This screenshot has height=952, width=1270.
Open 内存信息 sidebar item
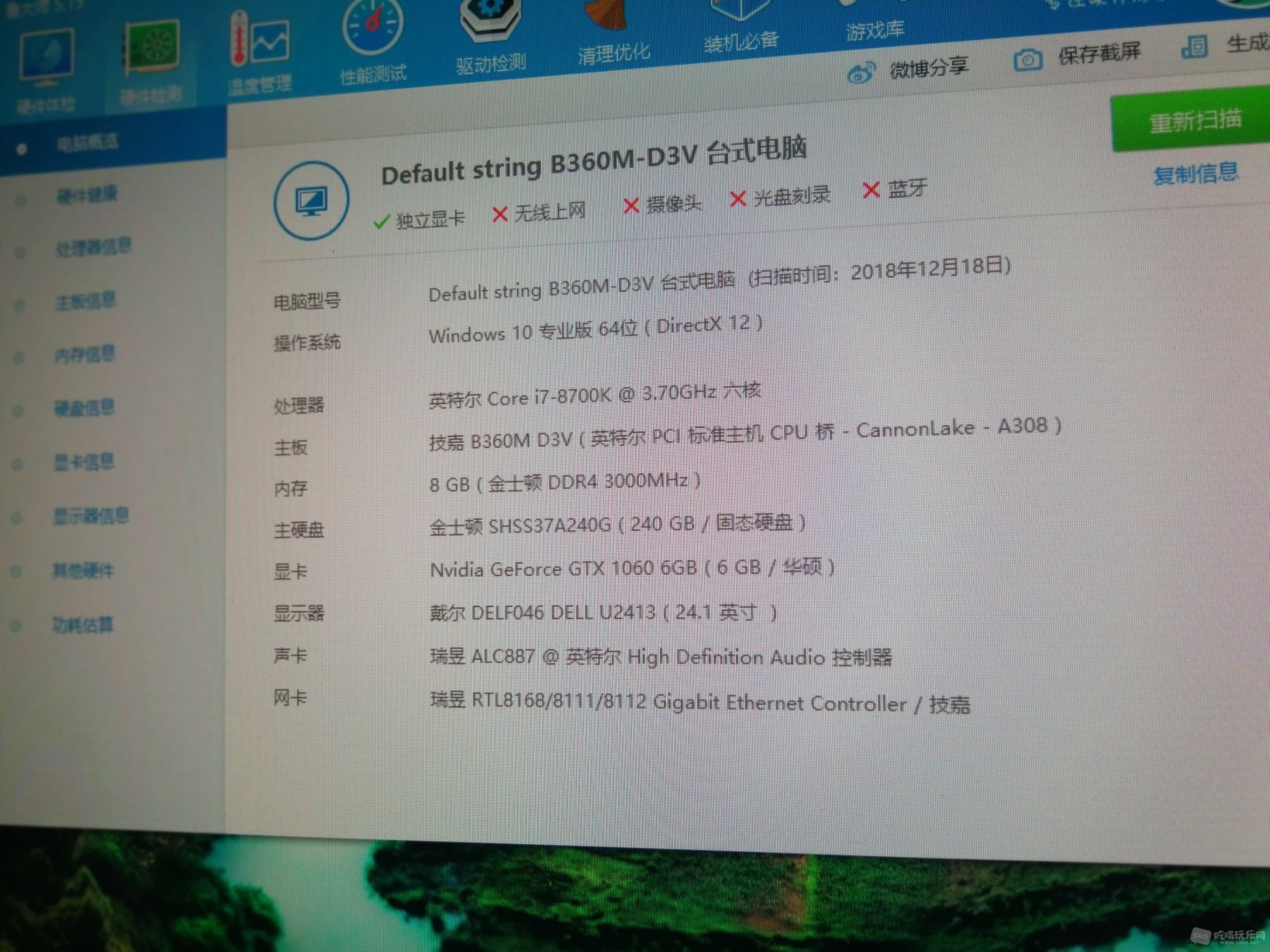point(85,354)
